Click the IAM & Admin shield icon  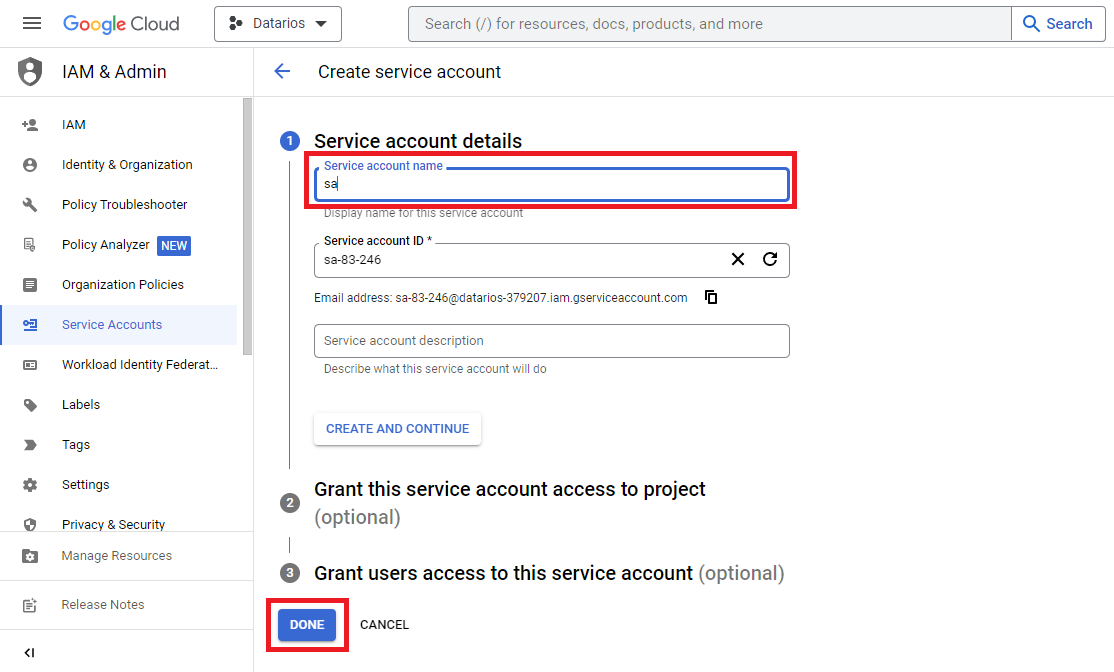(x=31, y=72)
